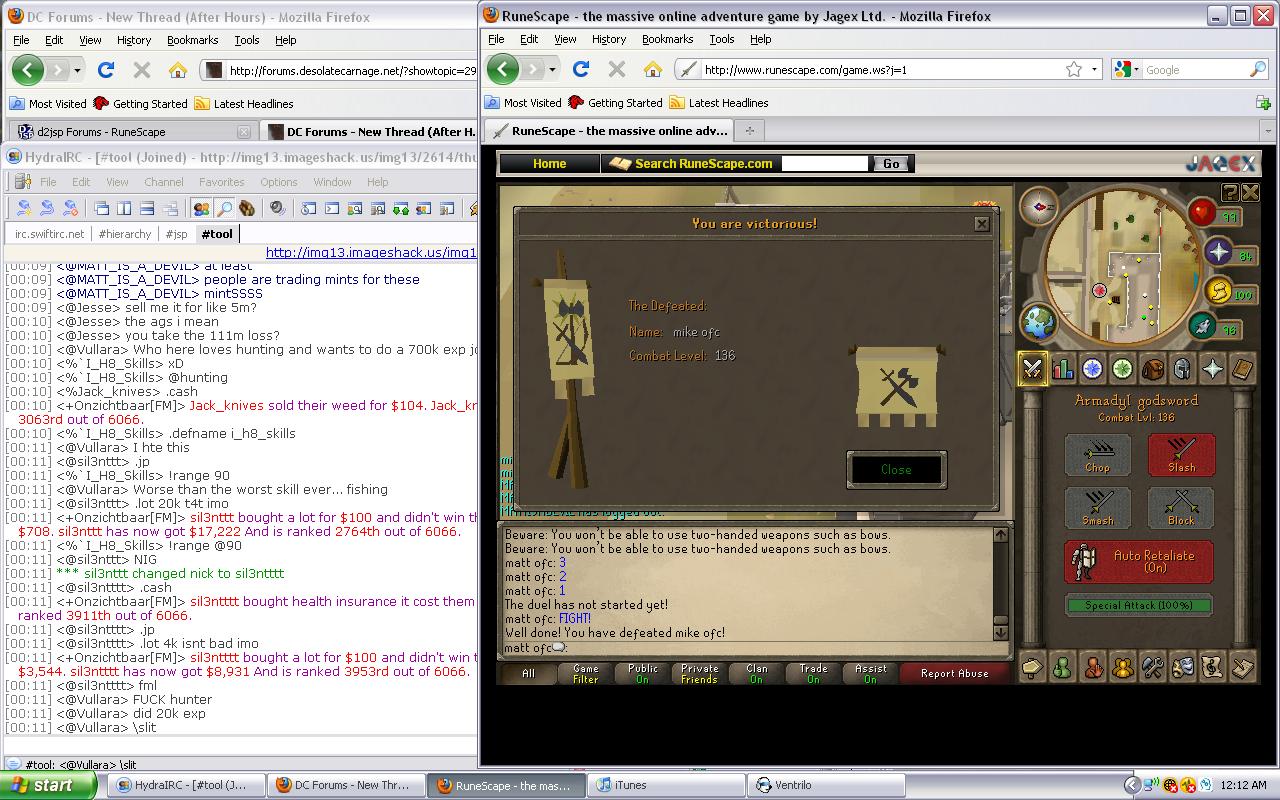Screen dimensions: 1280x800
Task: Click the Summoning wolf orb
Action: [x=1203, y=326]
